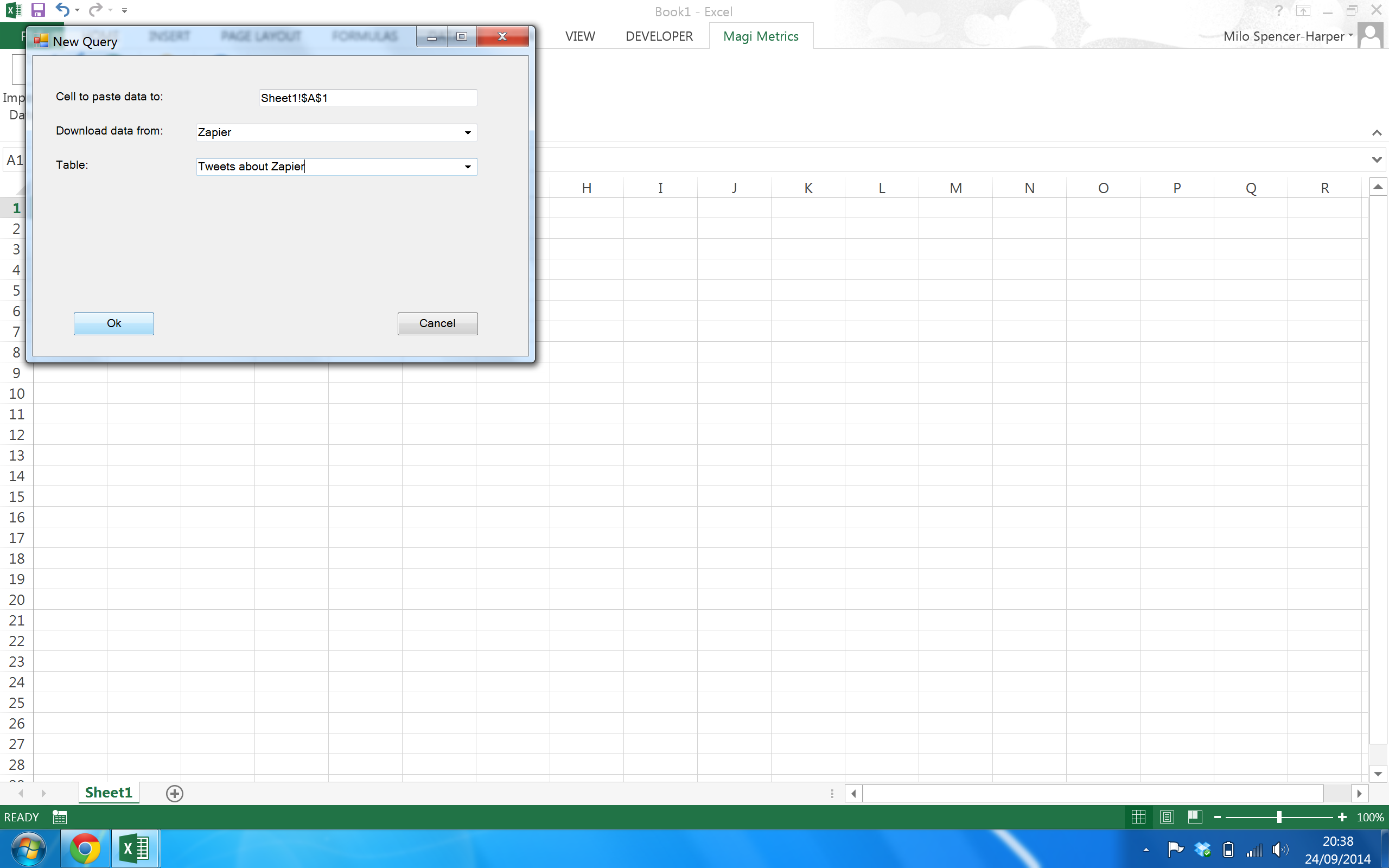Switch to the DEVELOPER ribbon tab
This screenshot has height=868, width=1389.
[659, 36]
